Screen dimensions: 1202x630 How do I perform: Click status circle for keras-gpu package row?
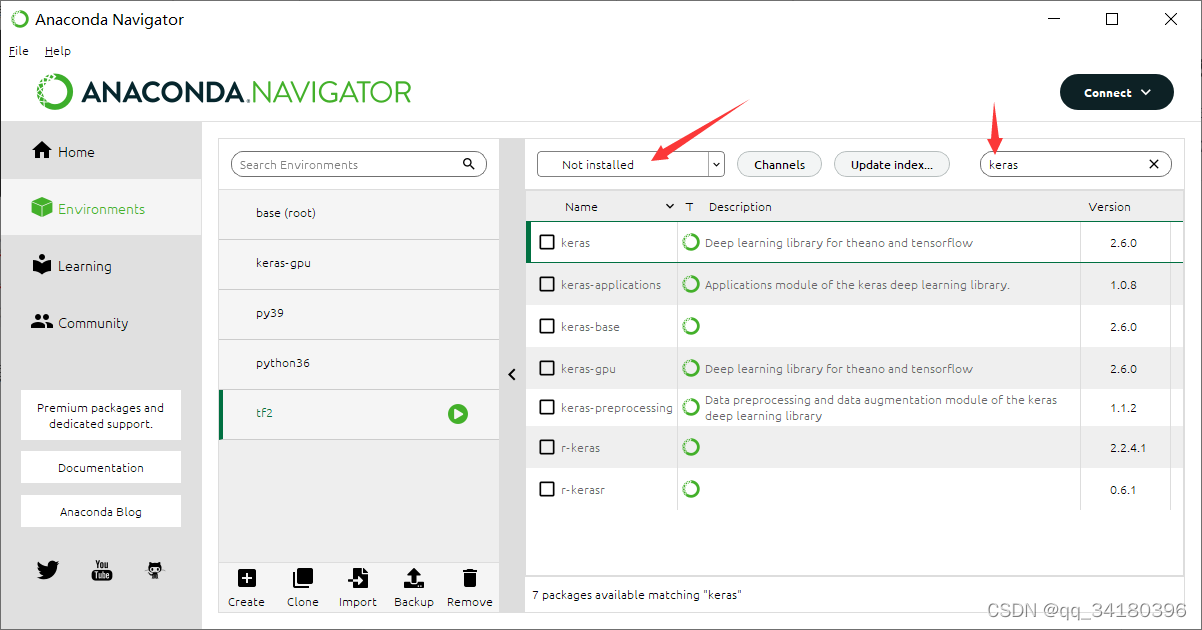coord(691,368)
